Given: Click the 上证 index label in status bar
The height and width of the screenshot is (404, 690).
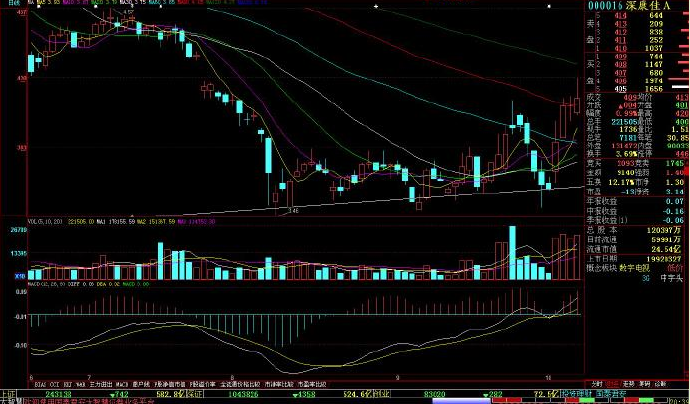Looking at the screenshot, I should pos(8,394).
